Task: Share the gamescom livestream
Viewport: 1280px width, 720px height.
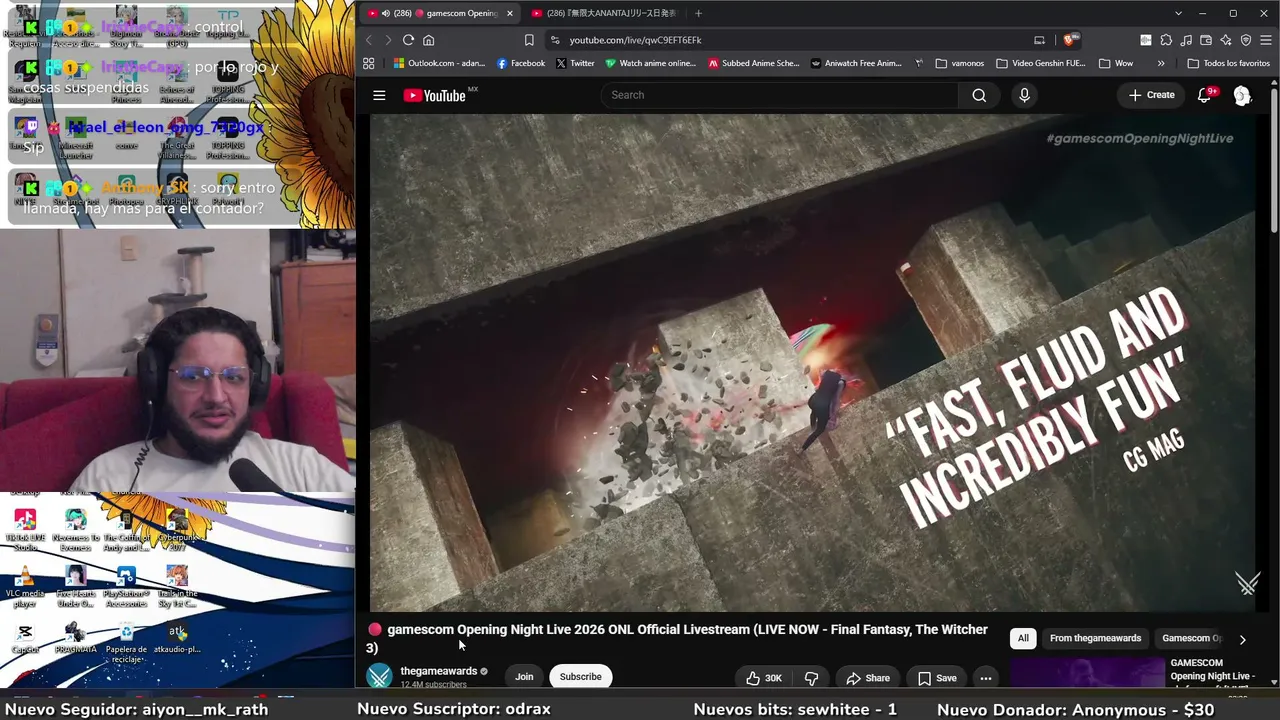Action: 868,678
